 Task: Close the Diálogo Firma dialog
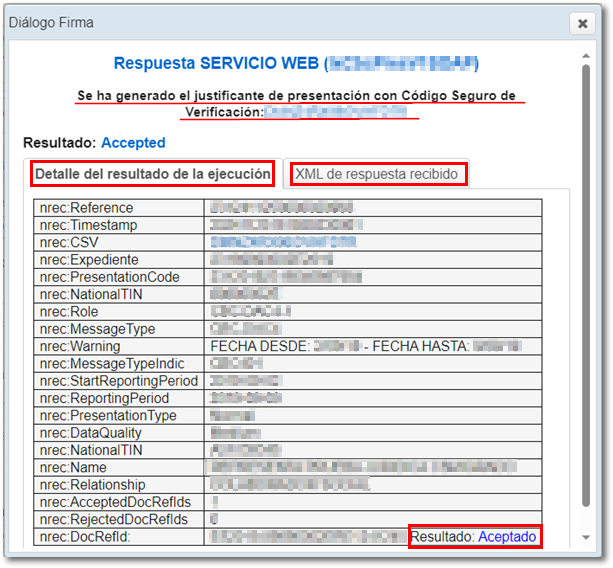click(x=582, y=23)
